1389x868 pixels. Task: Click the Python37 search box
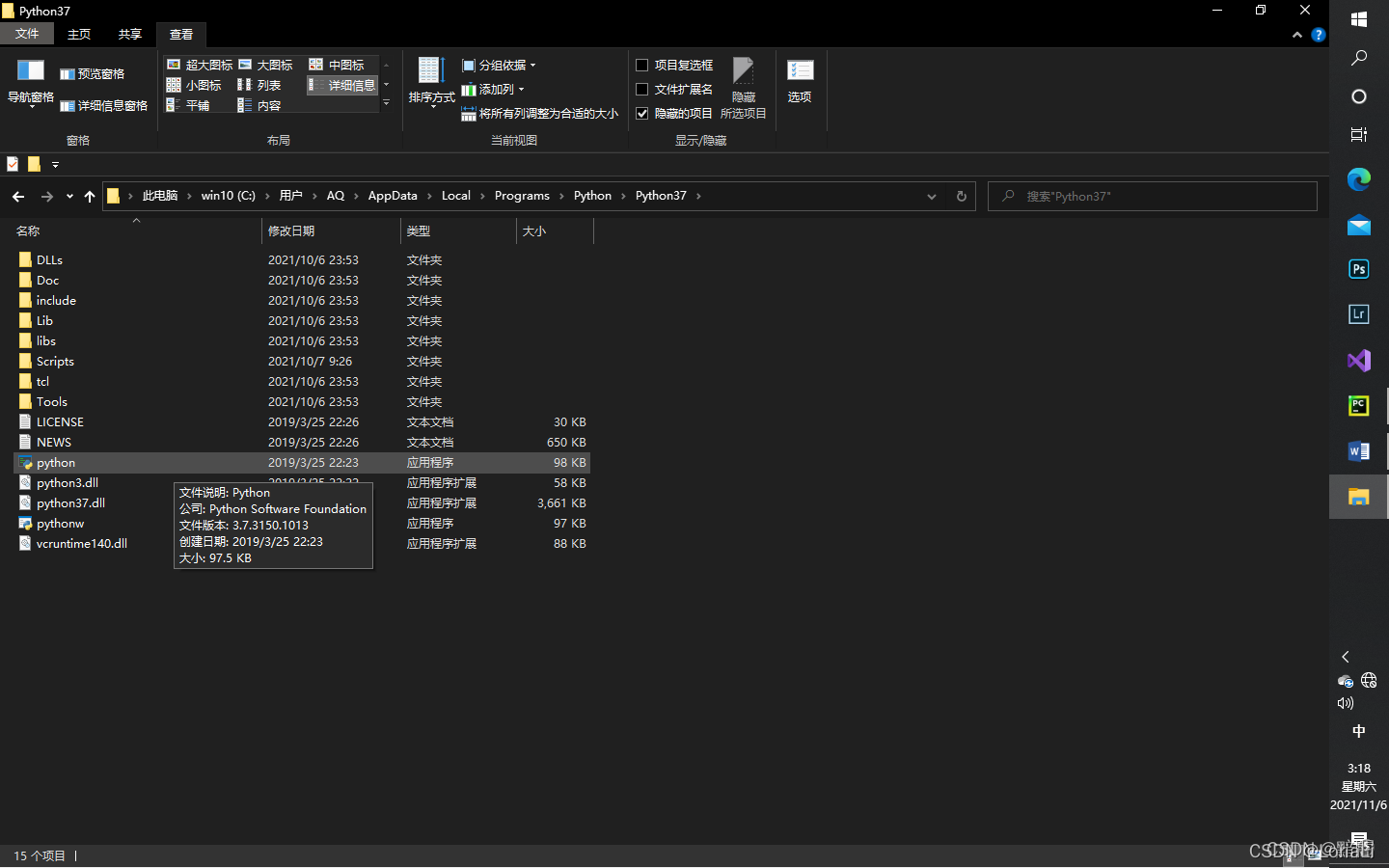pyautogui.click(x=1153, y=196)
